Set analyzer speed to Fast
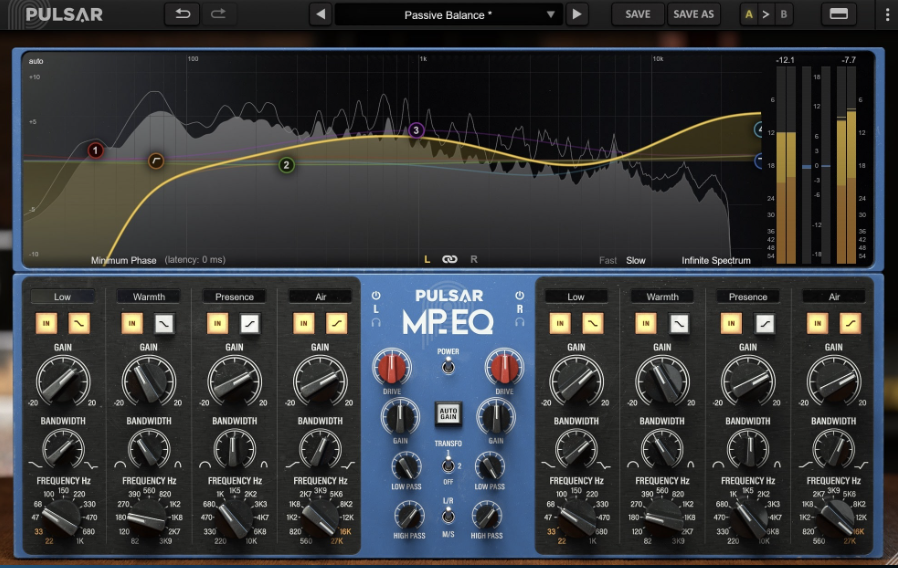This screenshot has width=898, height=568. (608, 261)
